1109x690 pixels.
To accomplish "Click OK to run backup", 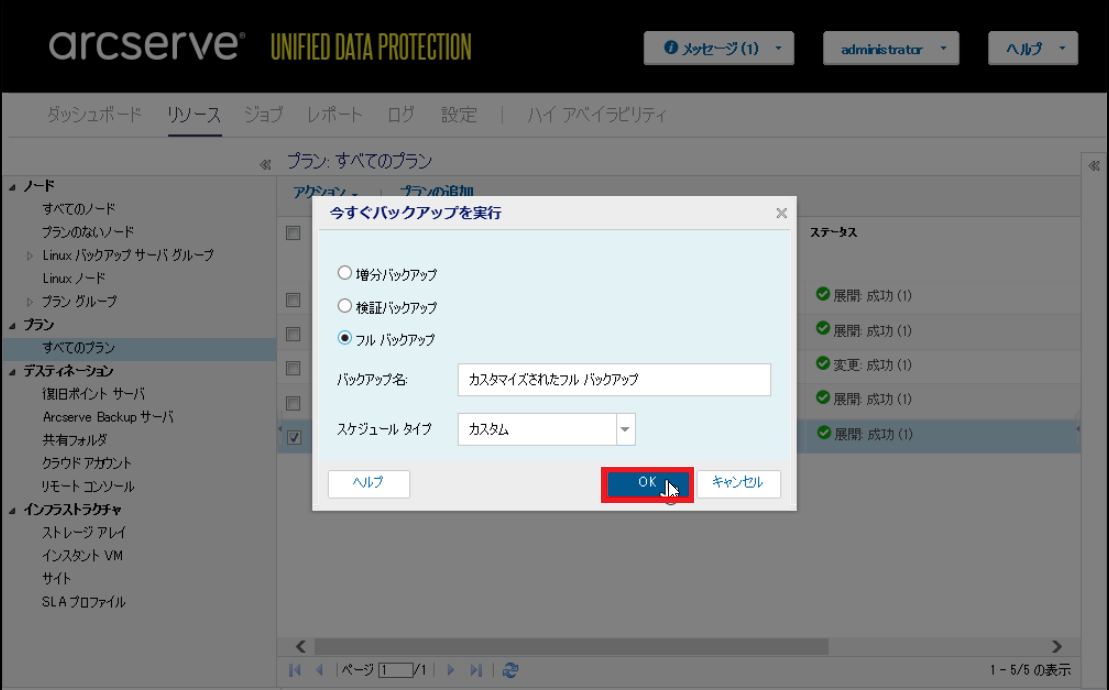I will pyautogui.click(x=647, y=484).
